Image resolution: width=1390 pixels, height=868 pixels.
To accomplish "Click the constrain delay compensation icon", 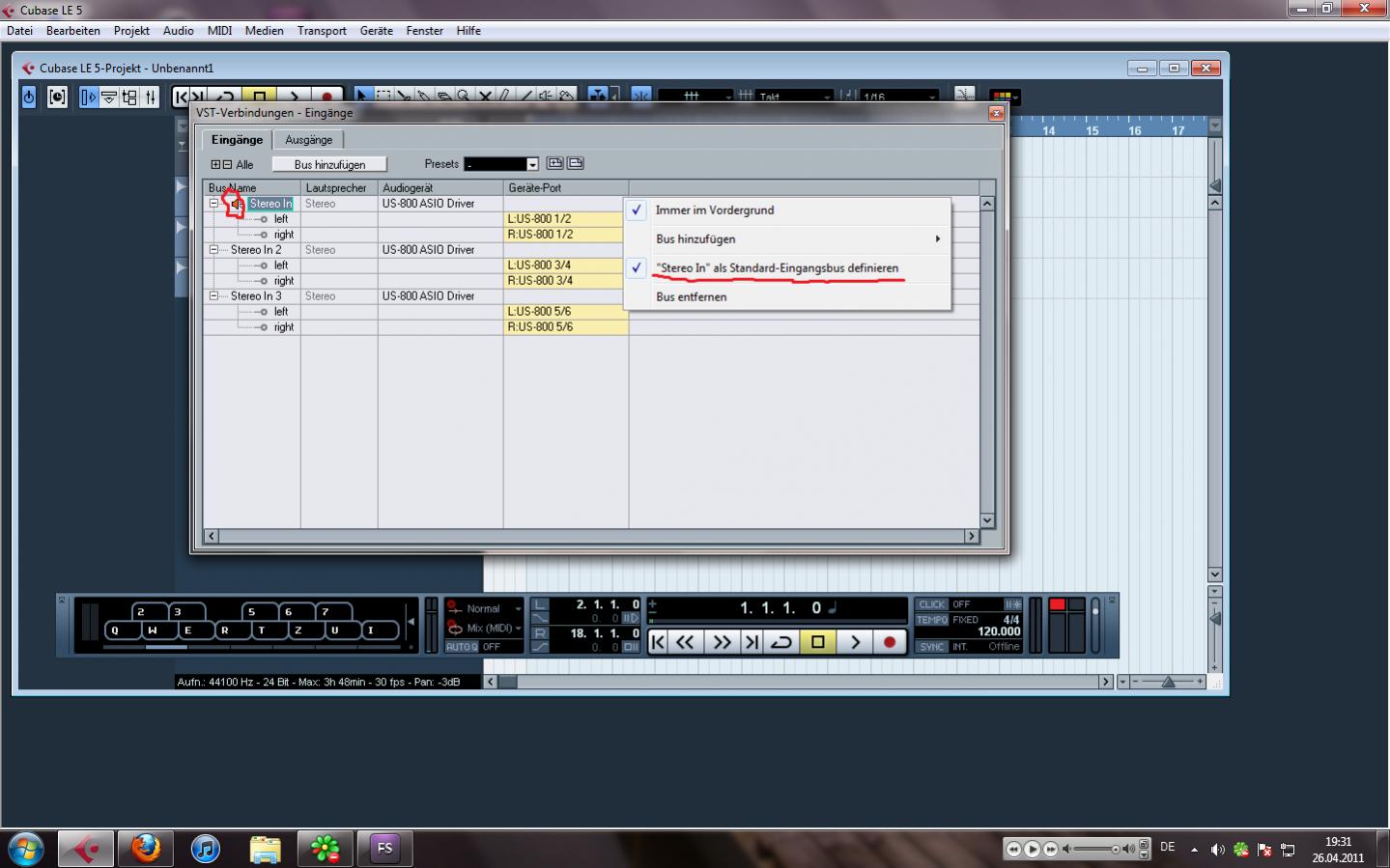I will (x=57, y=97).
